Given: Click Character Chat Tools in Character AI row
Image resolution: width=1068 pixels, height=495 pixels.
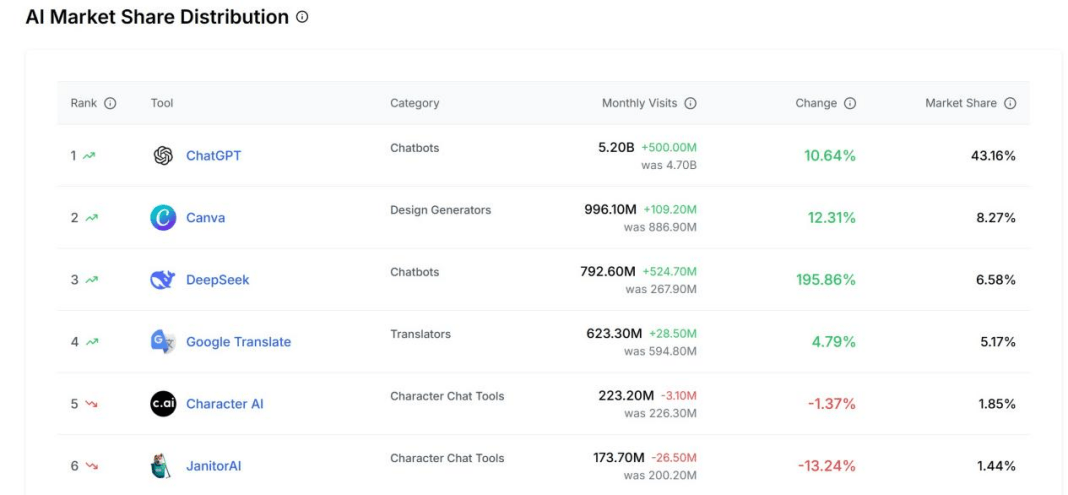Looking at the screenshot, I should [447, 396].
